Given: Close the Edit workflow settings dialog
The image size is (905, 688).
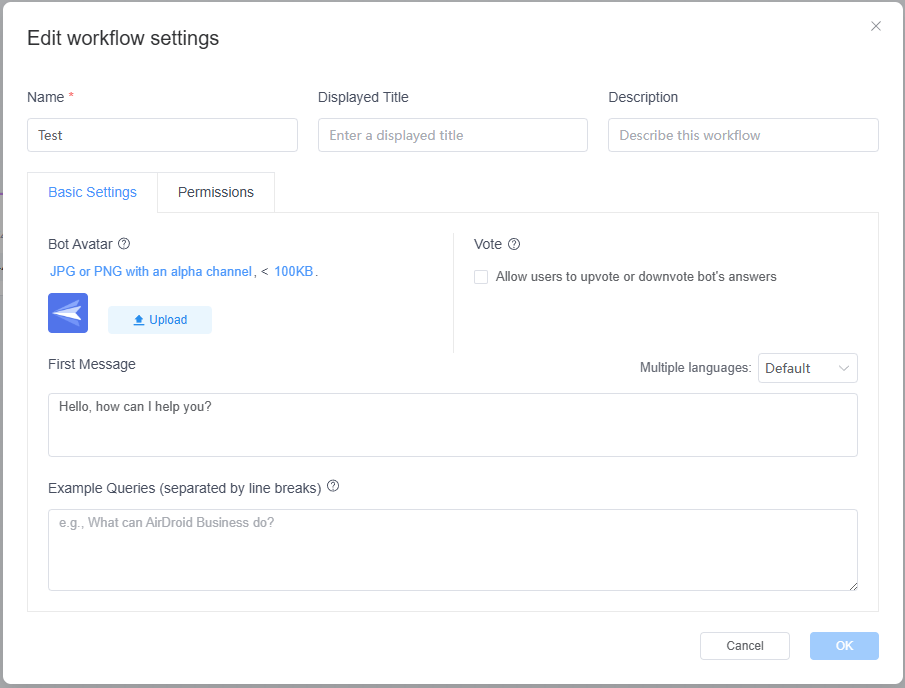Looking at the screenshot, I should coord(876,26).
